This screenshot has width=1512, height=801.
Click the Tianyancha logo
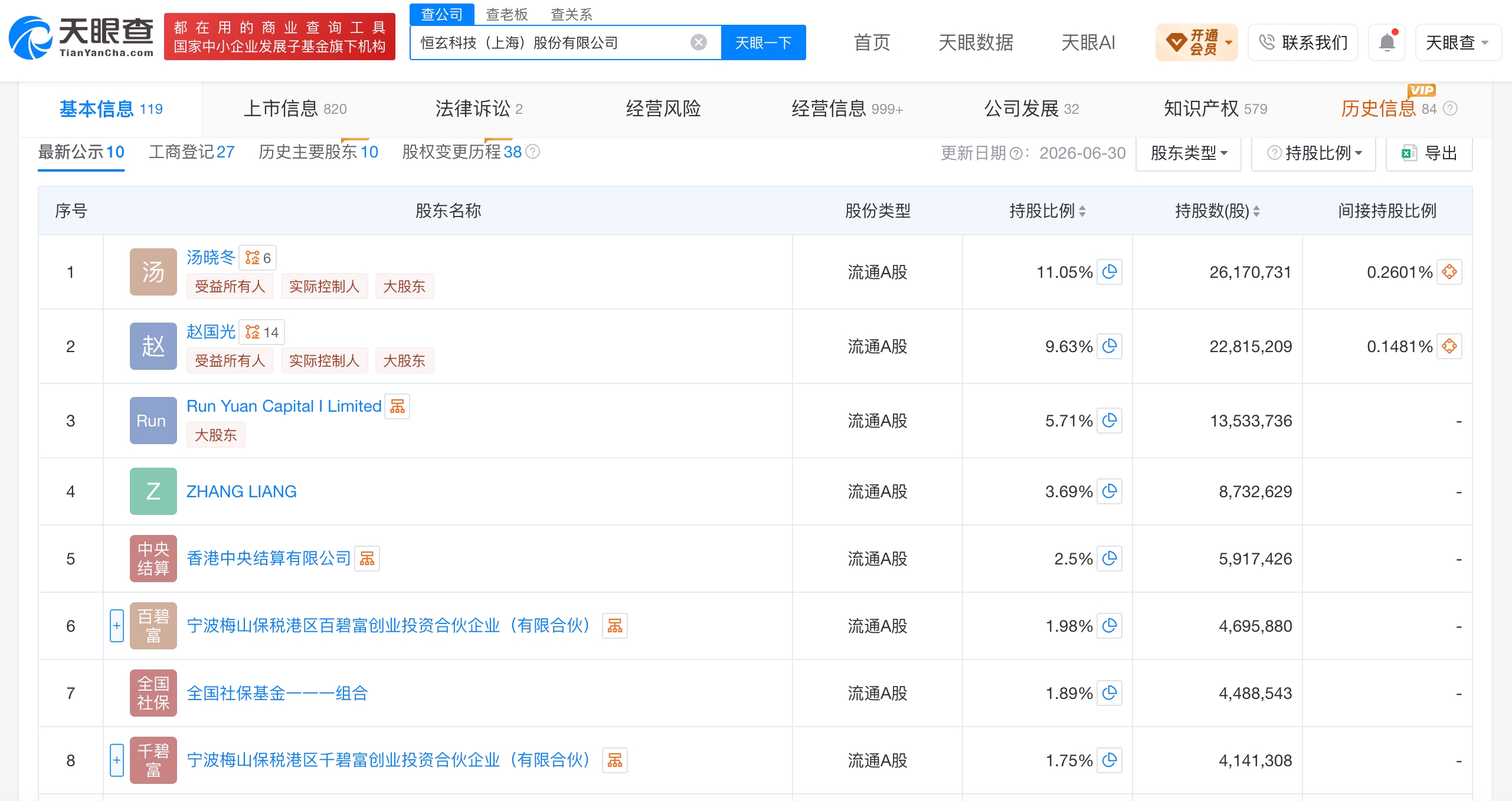(x=81, y=37)
